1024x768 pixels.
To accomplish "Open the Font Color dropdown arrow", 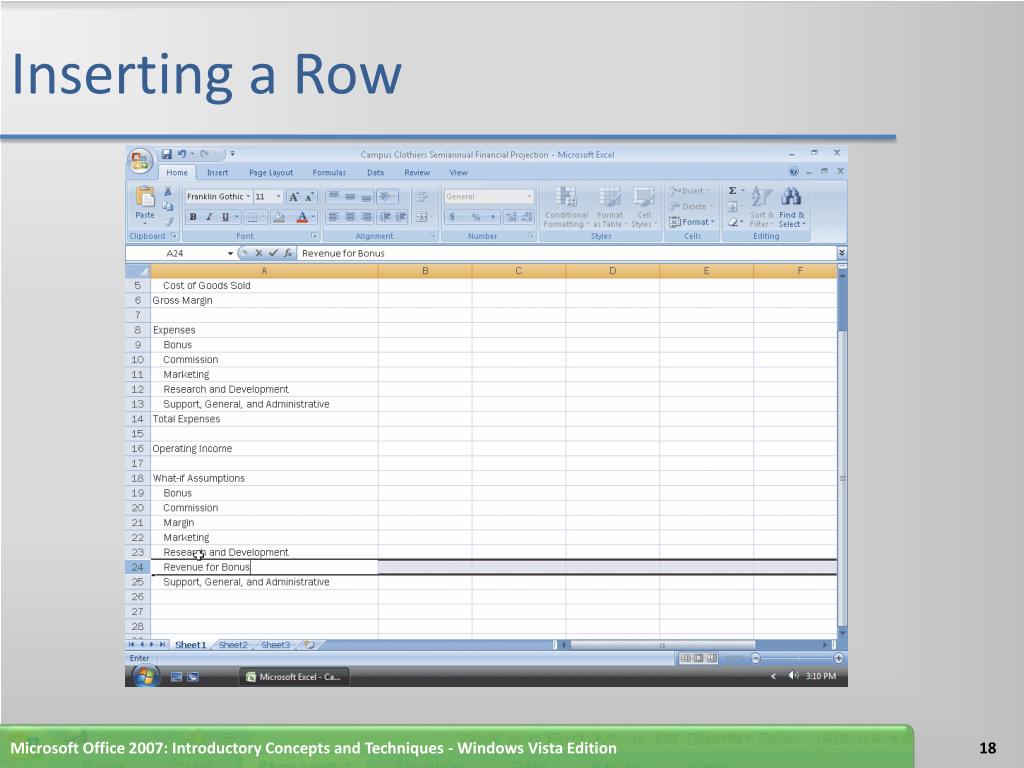I will tap(313, 217).
